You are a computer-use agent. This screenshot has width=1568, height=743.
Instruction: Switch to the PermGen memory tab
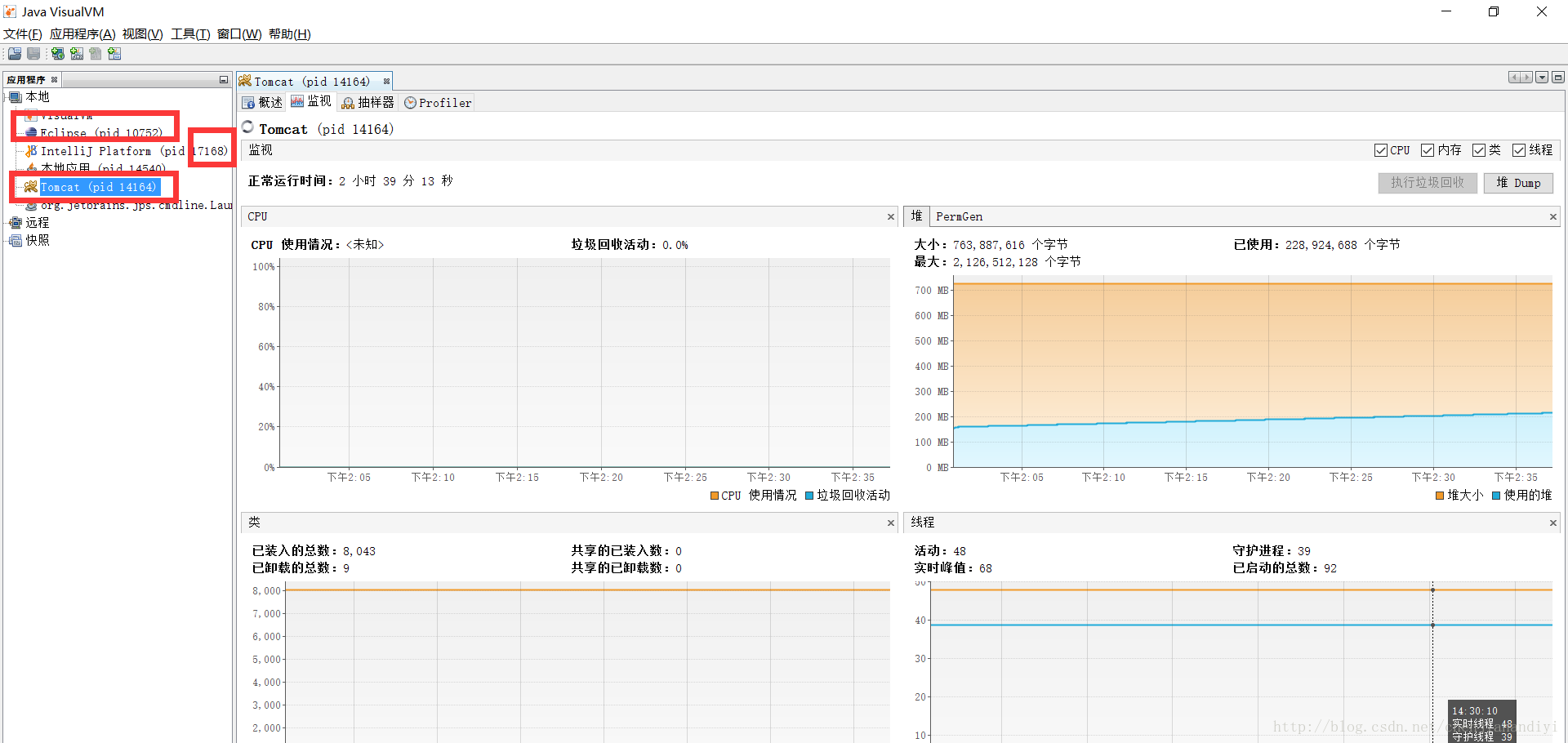(960, 217)
